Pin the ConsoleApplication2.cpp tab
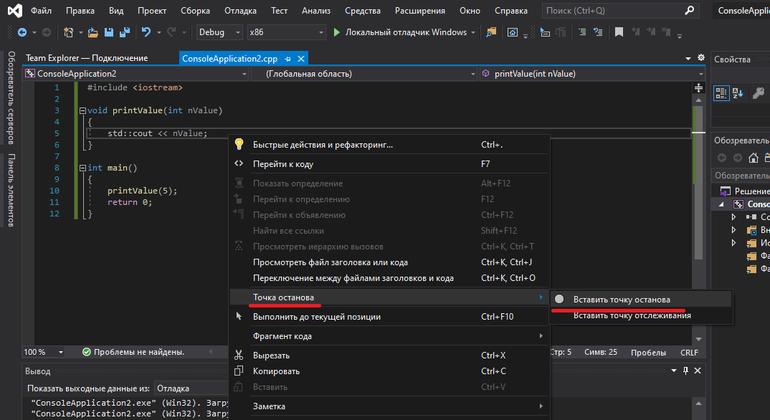 click(x=288, y=59)
